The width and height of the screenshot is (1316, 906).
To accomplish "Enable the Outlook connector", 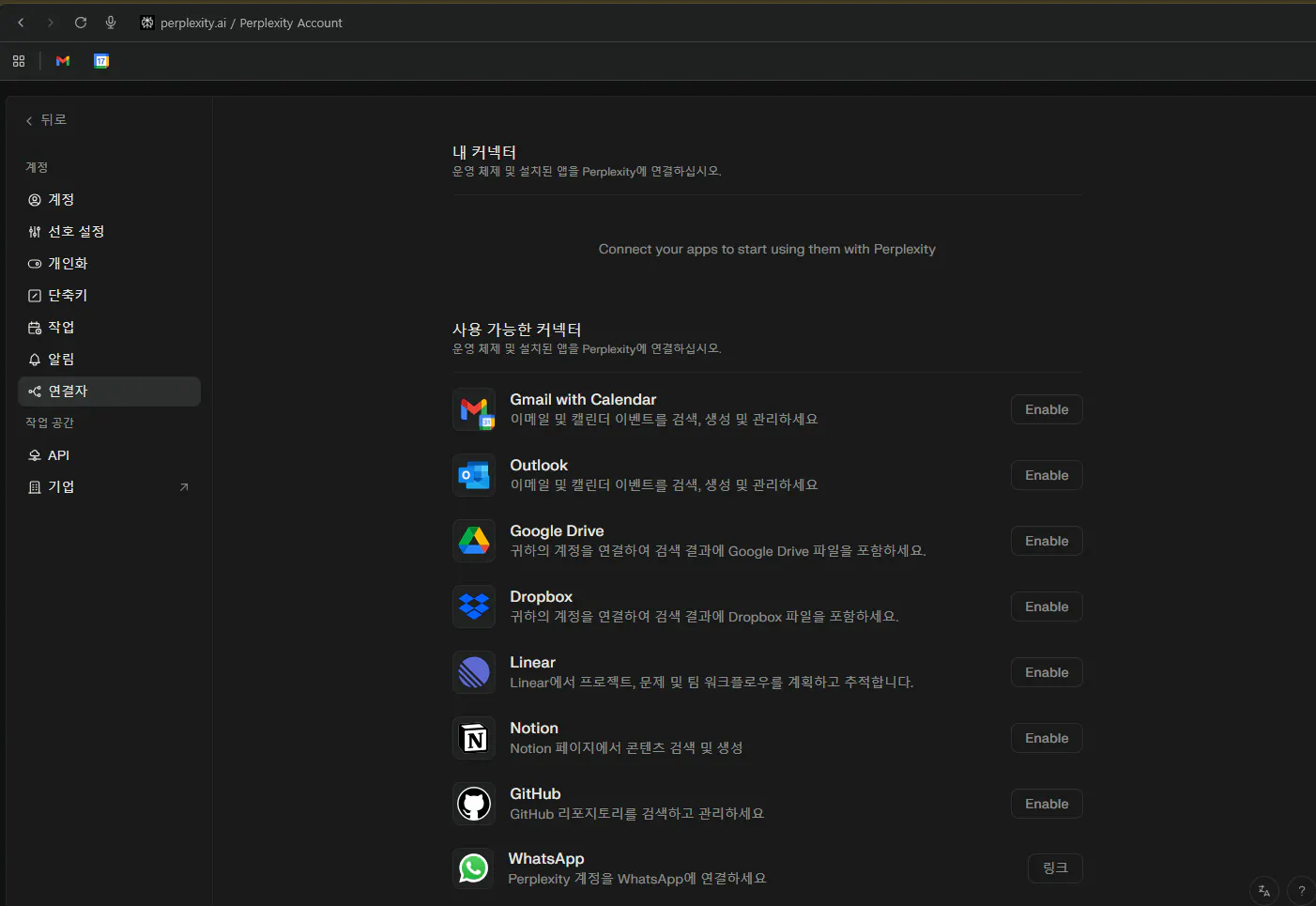I will tap(1047, 475).
